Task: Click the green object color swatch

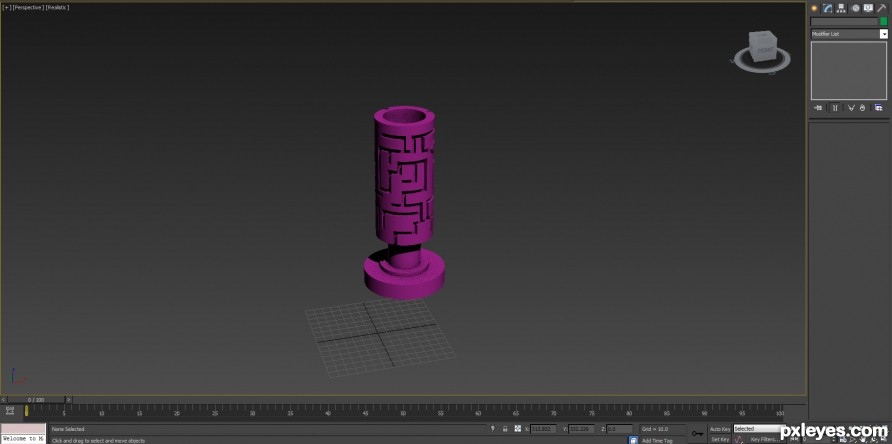Action: [x=883, y=21]
